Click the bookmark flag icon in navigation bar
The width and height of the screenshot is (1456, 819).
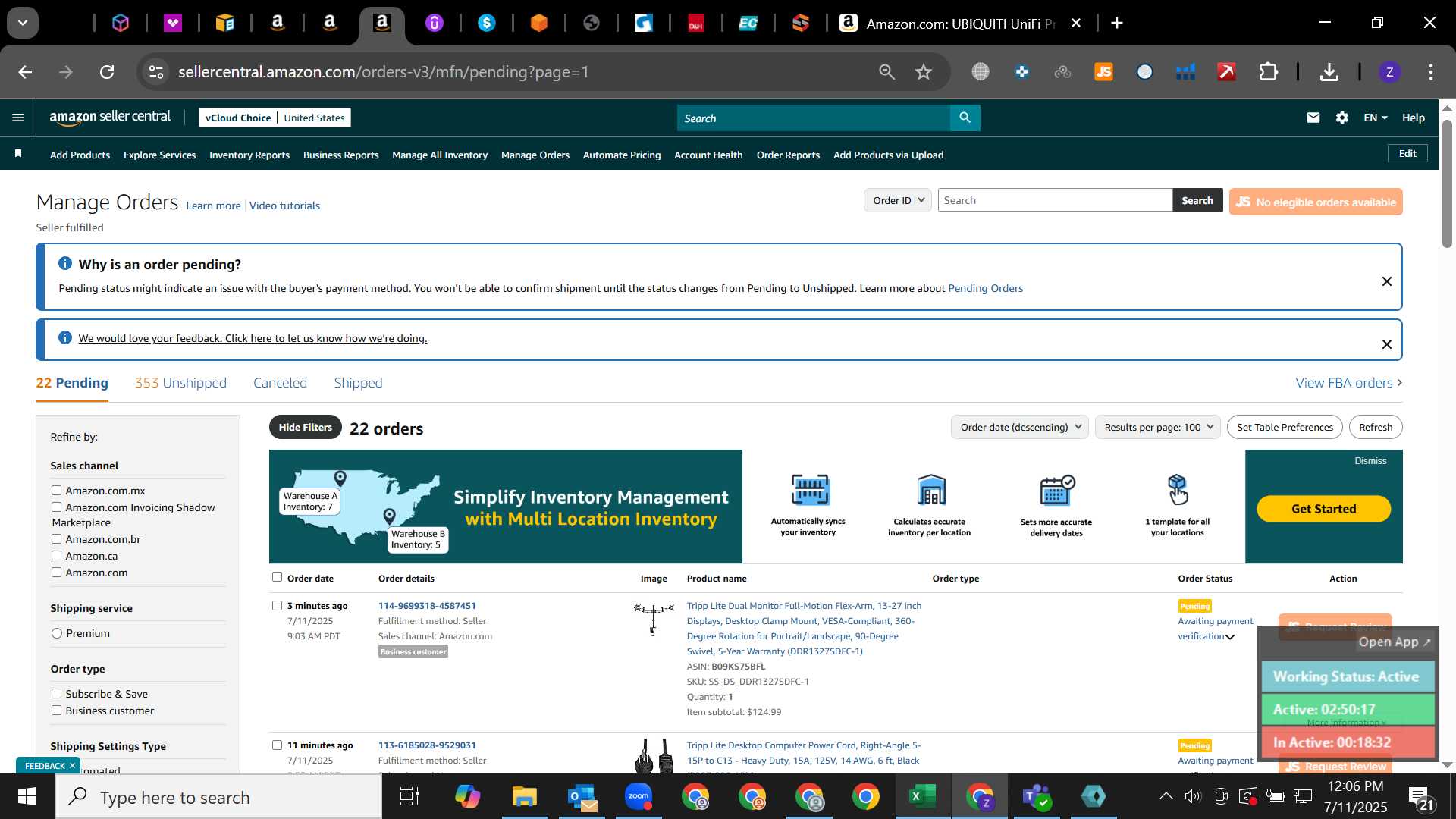coord(18,154)
